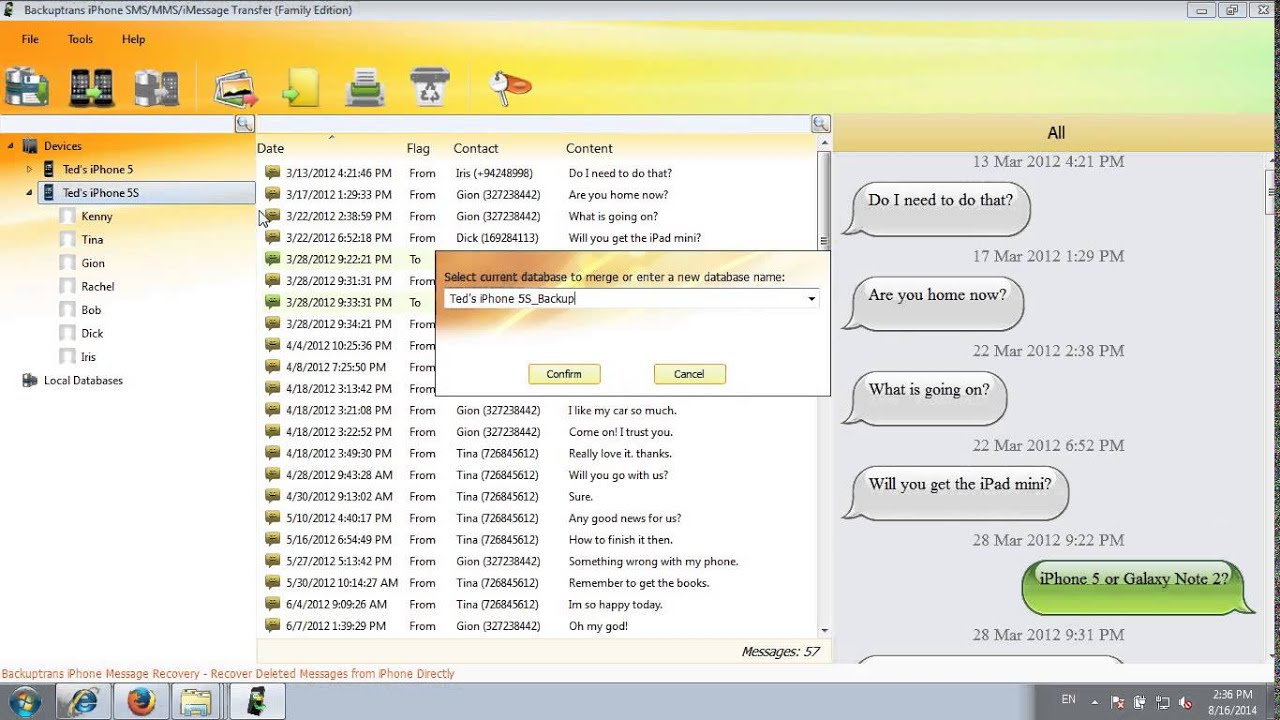Viewport: 1280px width, 720px height.
Task: Select the Ted's iPhone 5S tree item
Action: [146, 193]
